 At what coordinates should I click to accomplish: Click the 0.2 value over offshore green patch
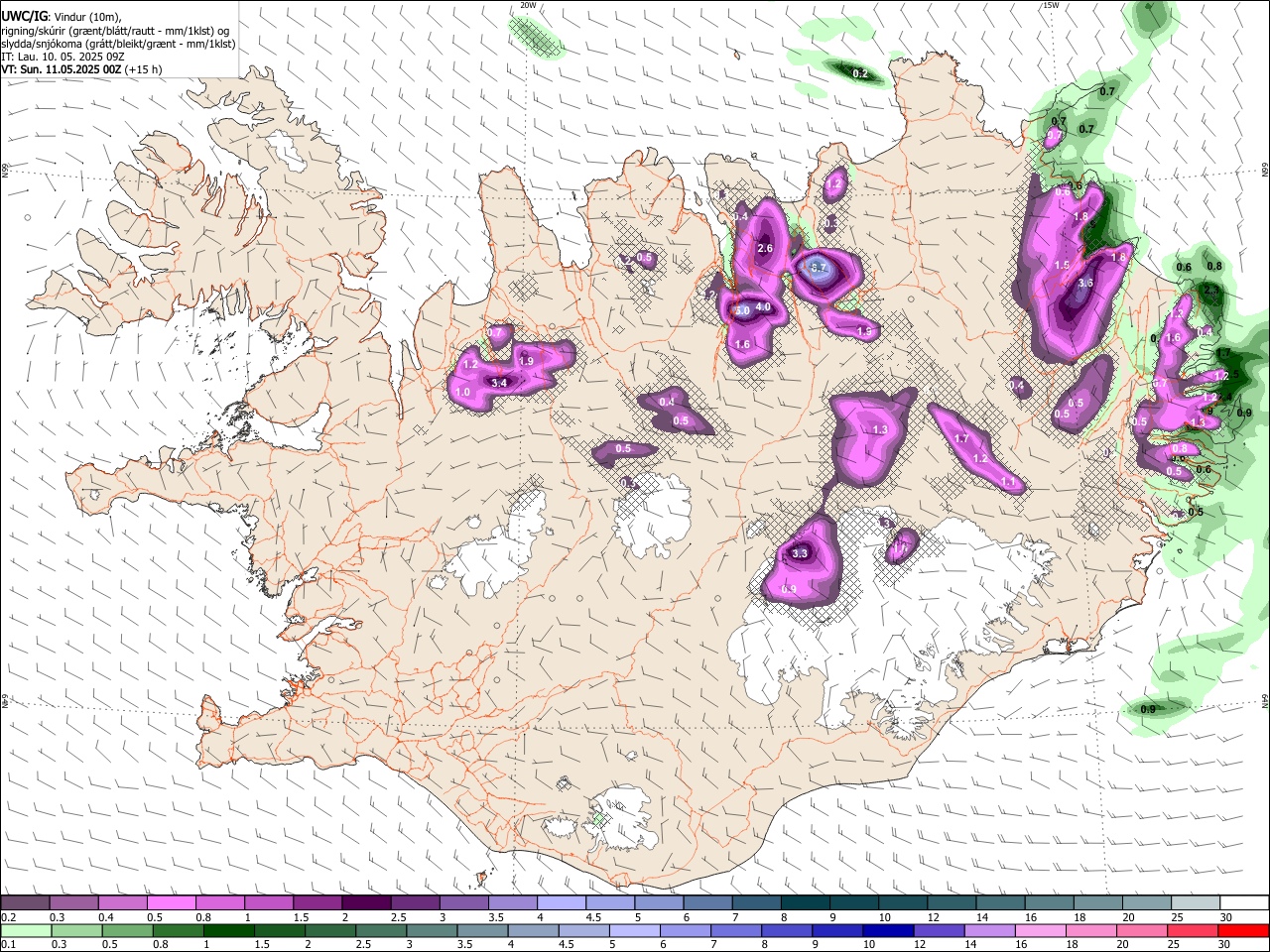(860, 74)
